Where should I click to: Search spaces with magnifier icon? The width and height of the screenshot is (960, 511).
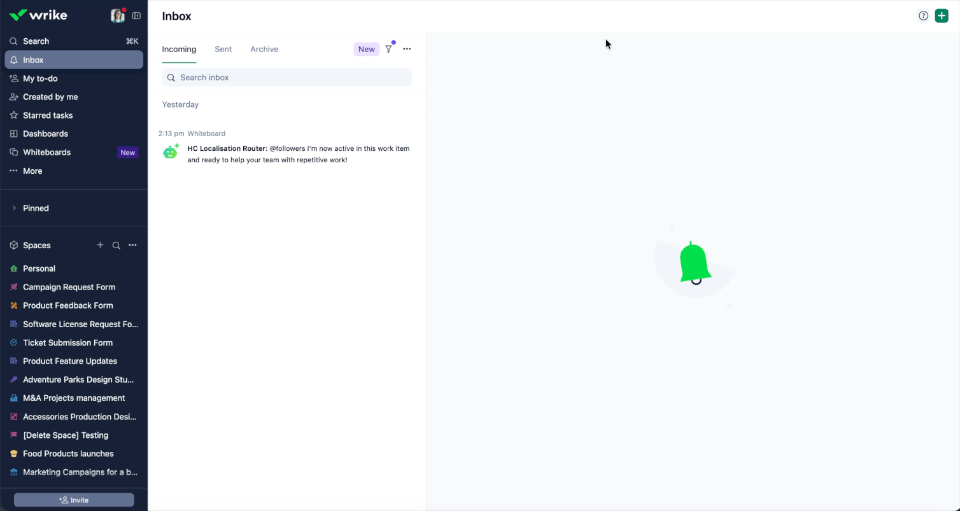(116, 245)
